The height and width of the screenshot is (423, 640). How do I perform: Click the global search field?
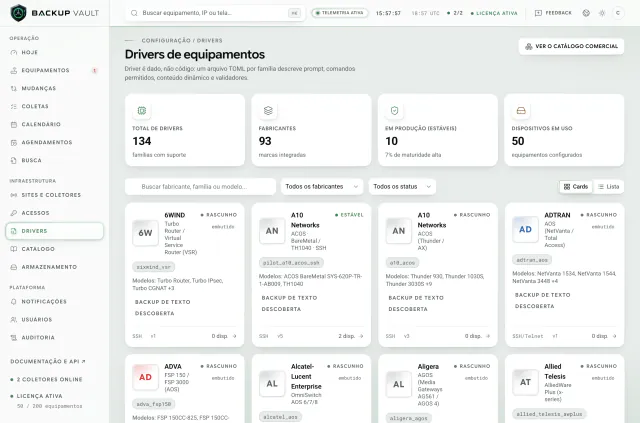click(x=215, y=13)
